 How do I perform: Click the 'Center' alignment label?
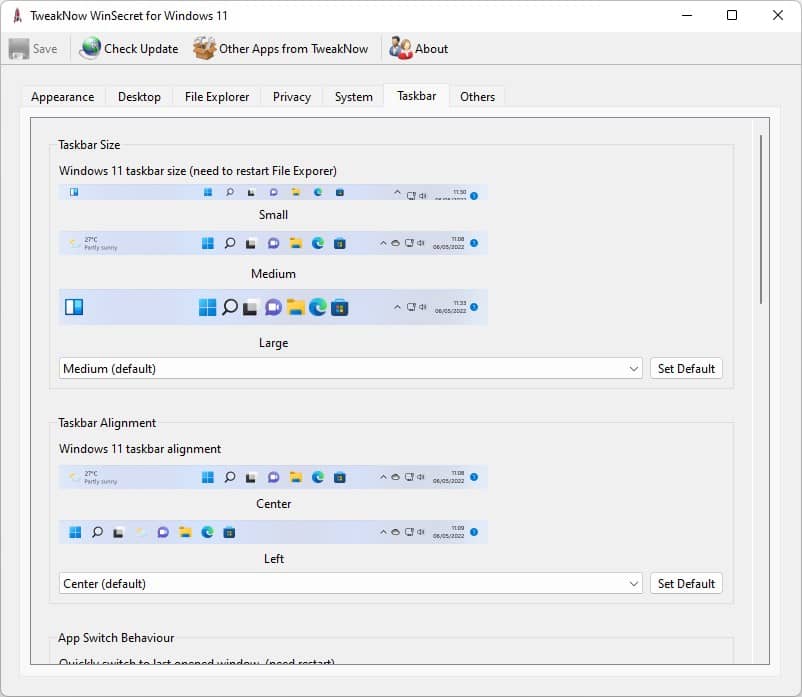click(274, 504)
